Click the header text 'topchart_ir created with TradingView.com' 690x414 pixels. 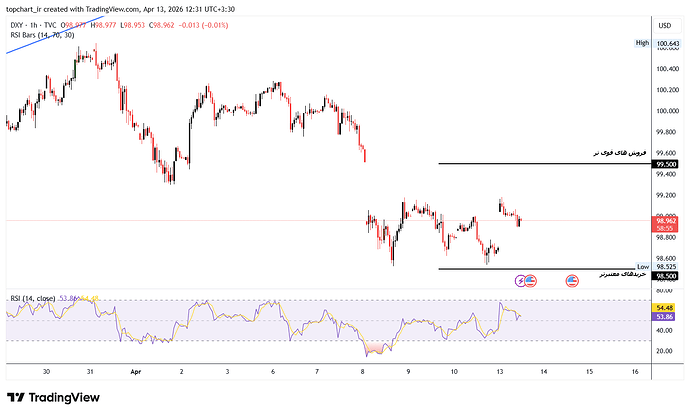tap(73, 9)
